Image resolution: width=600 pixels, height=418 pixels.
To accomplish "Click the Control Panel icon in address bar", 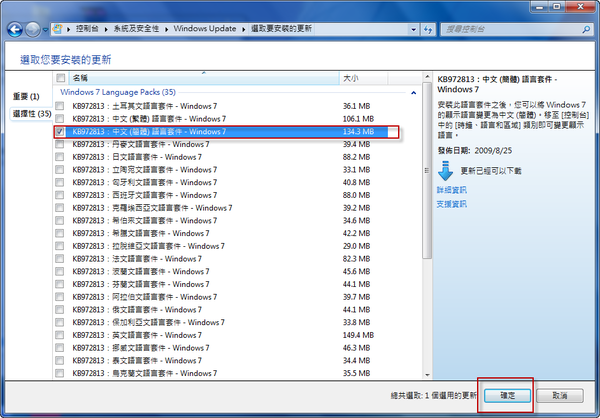I will pos(57,29).
